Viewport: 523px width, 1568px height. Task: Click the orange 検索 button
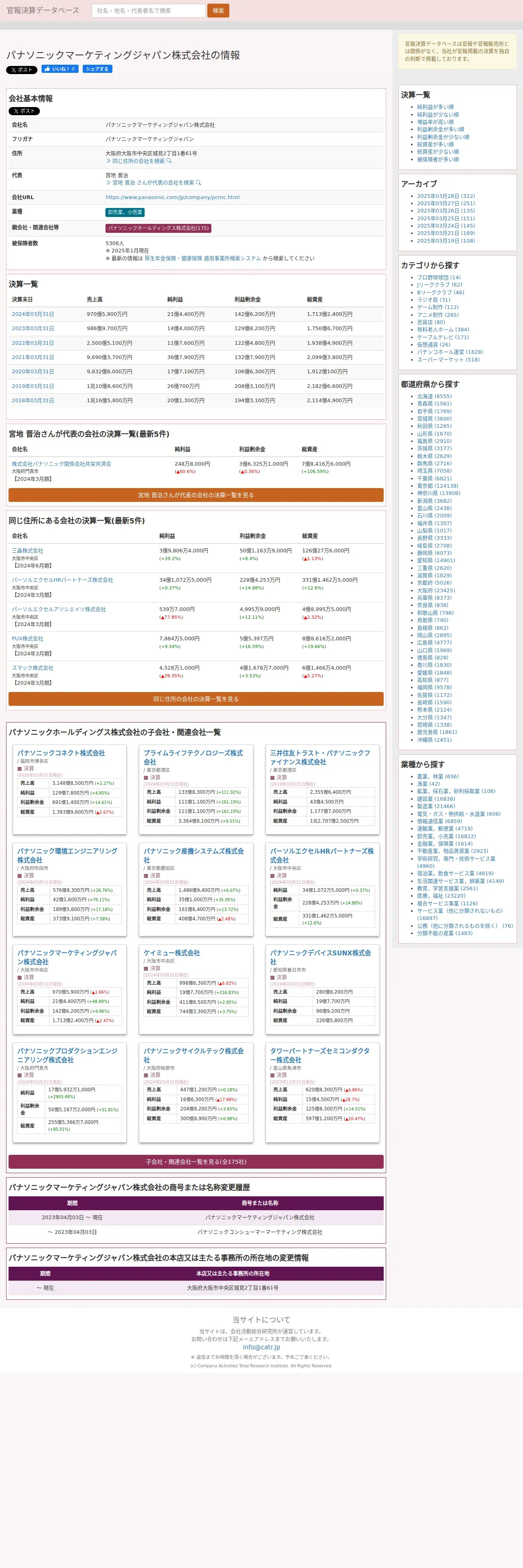coord(218,11)
